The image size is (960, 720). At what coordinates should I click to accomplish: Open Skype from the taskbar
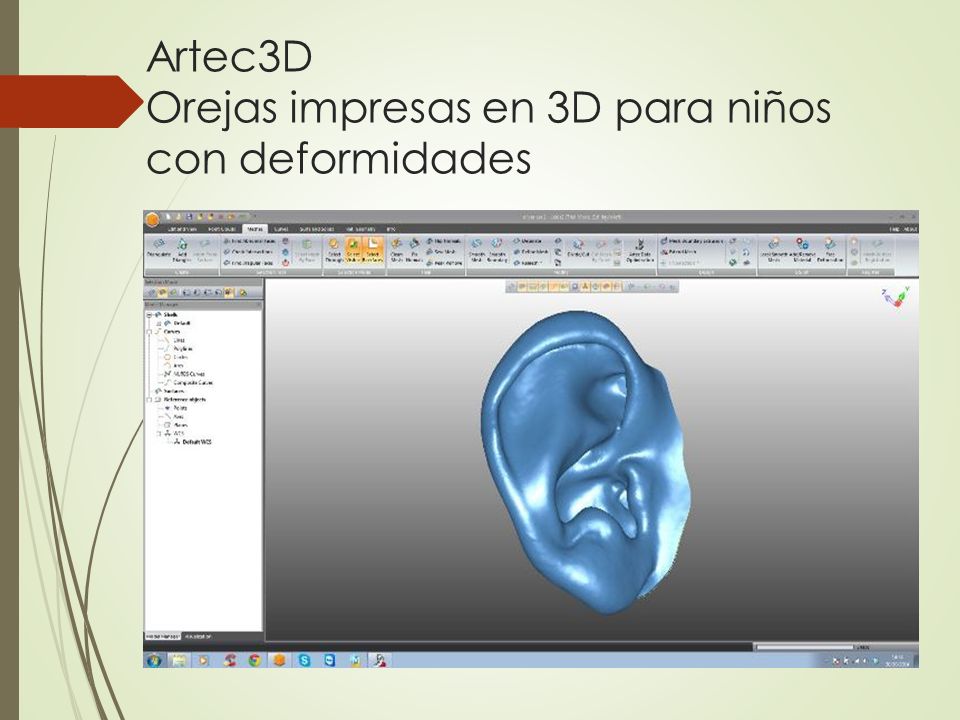pos(304,660)
